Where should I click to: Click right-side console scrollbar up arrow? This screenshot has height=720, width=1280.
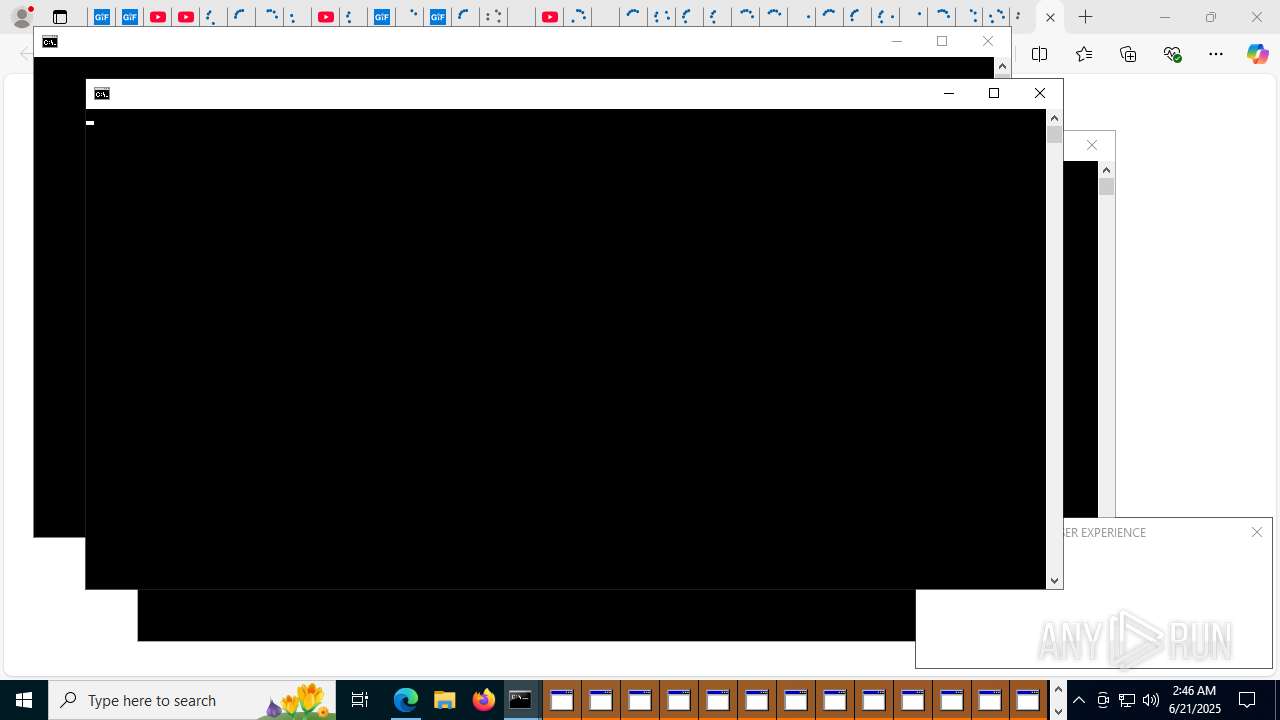(1106, 170)
